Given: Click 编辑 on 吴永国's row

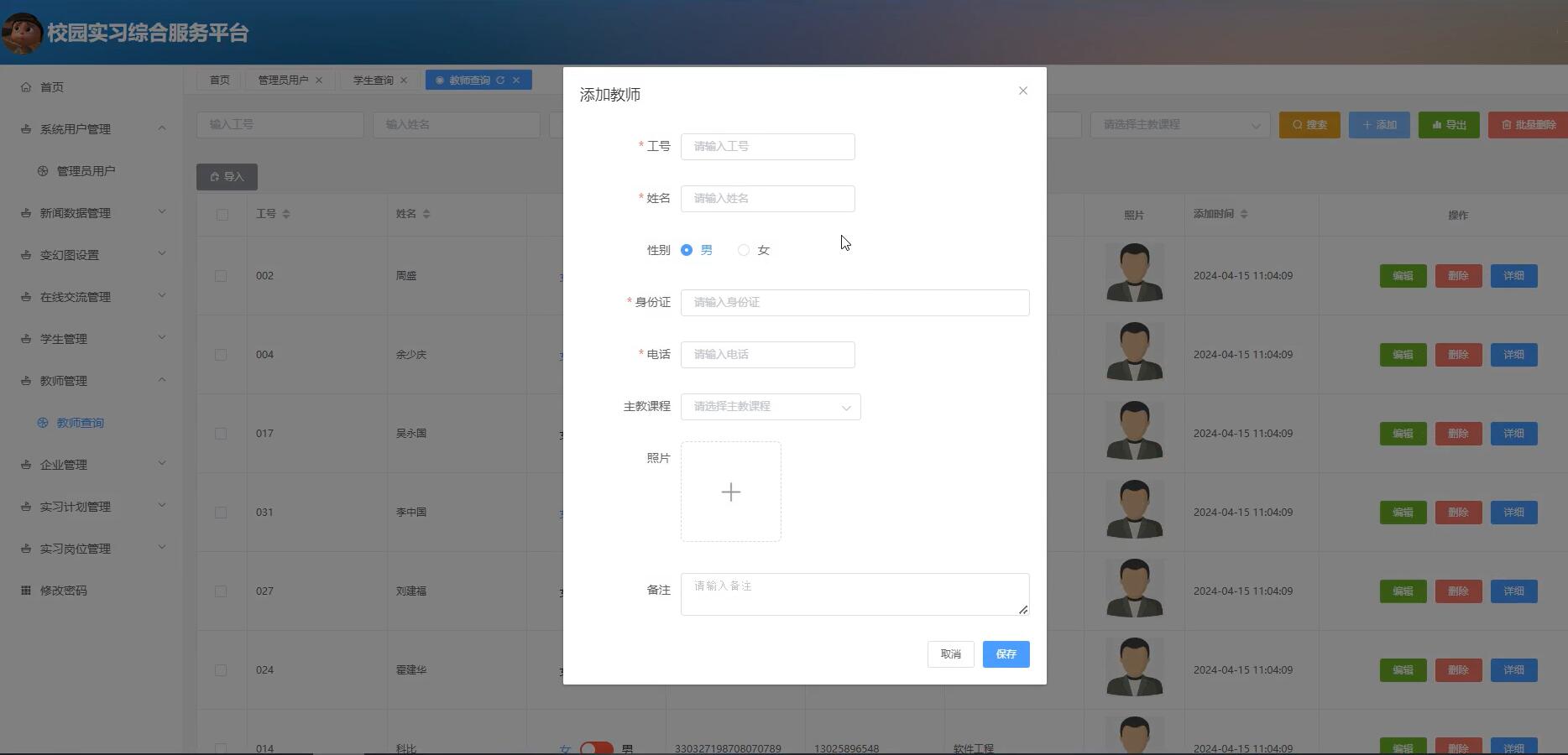Looking at the screenshot, I should [x=1402, y=434].
